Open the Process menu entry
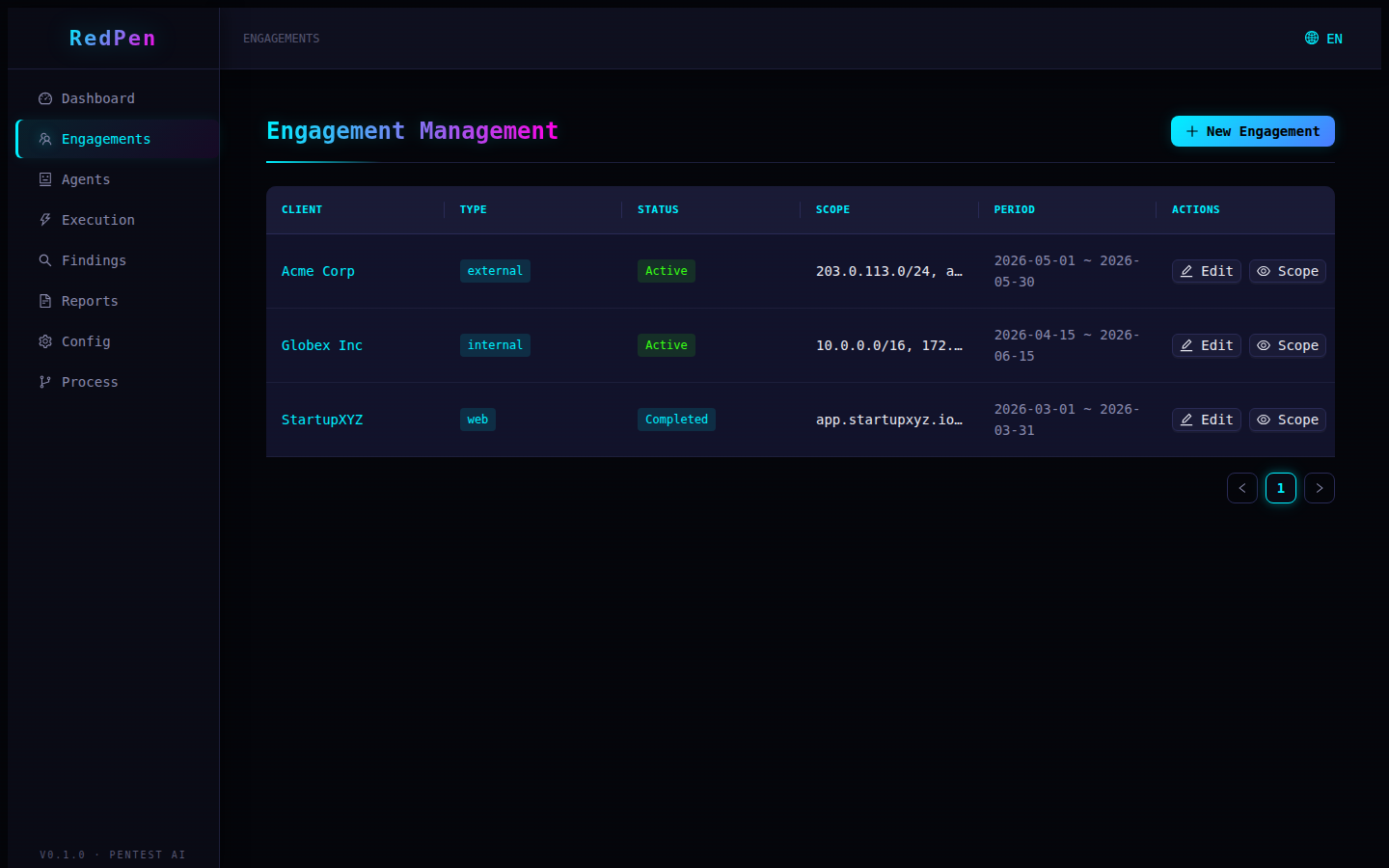Image resolution: width=1389 pixels, height=868 pixels. coord(118,382)
